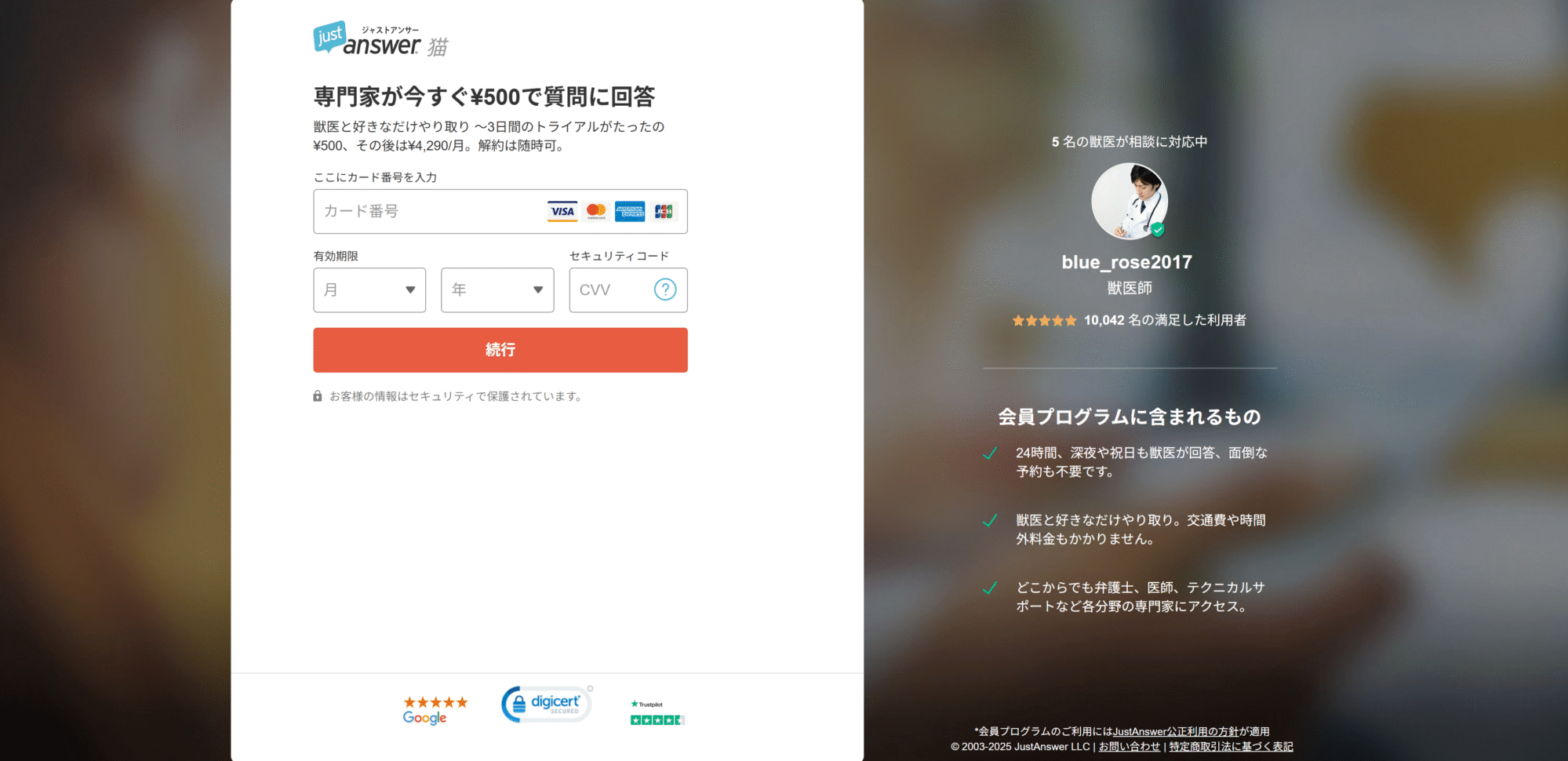The image size is (1568, 761).
Task: Click the American Express card icon
Action: 631,211
